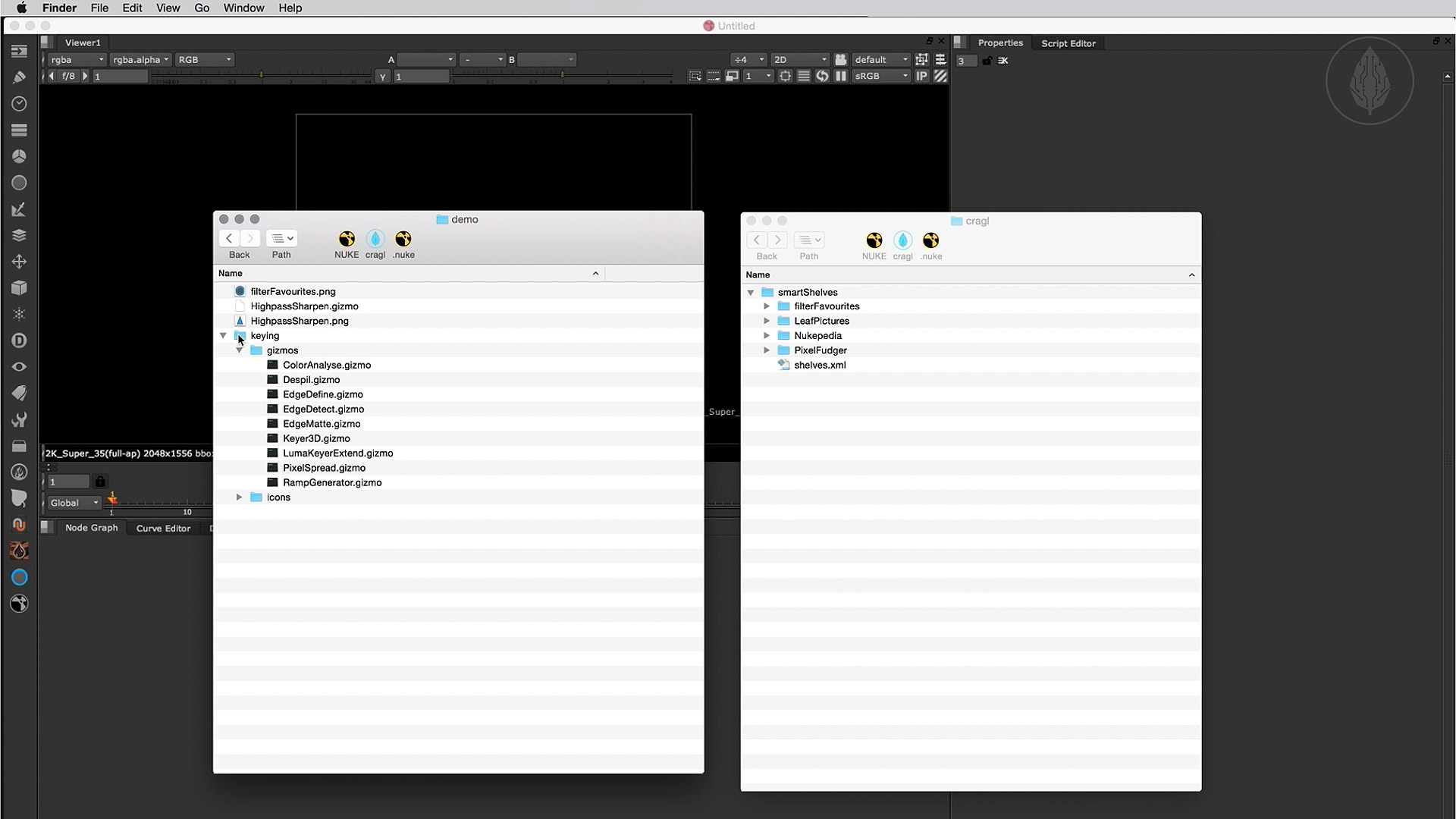Viewport: 1456px width, 819px height.
Task: Open the RGB display mode dropdown
Action: pyautogui.click(x=205, y=59)
